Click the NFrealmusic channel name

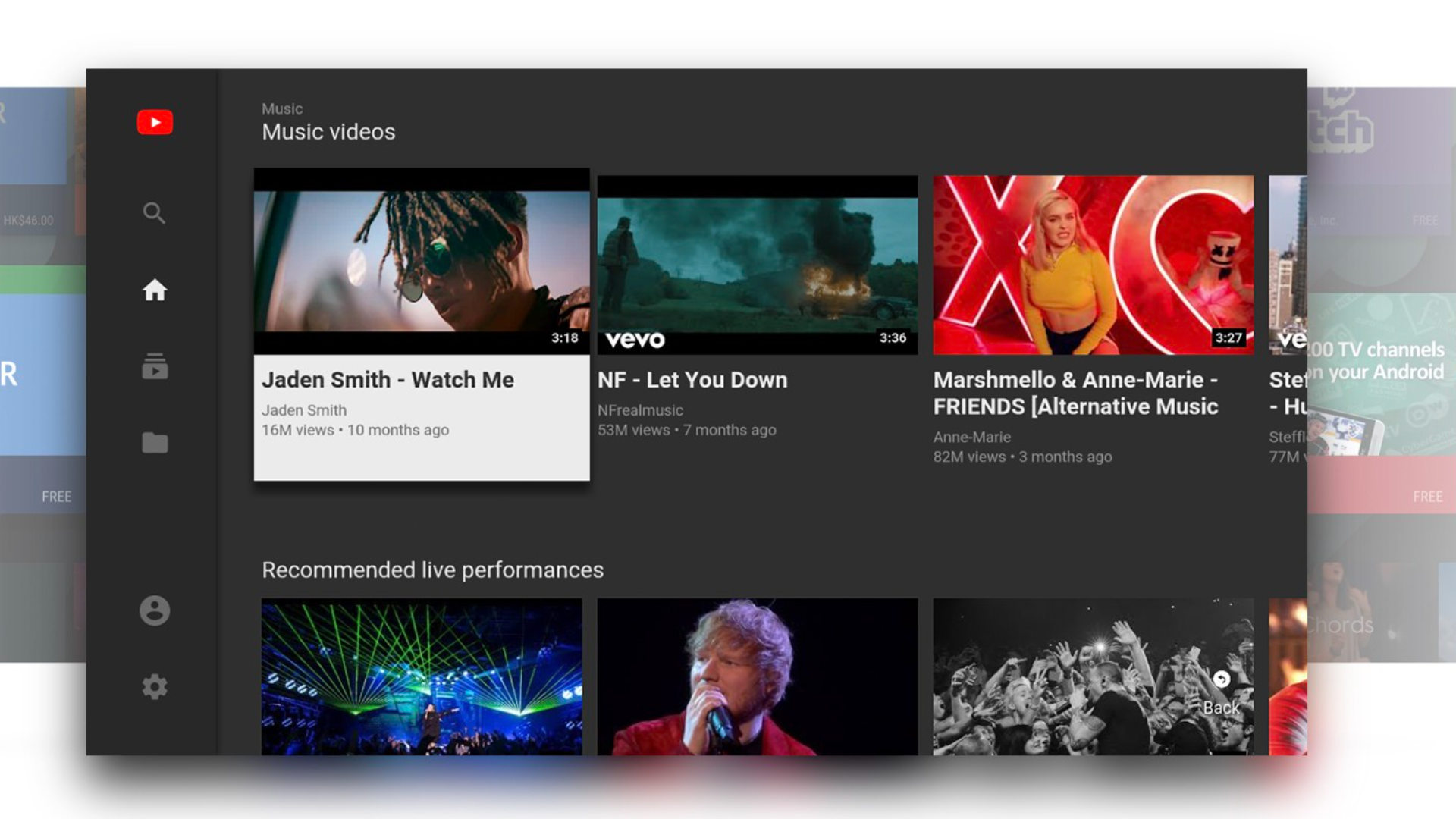(x=640, y=410)
